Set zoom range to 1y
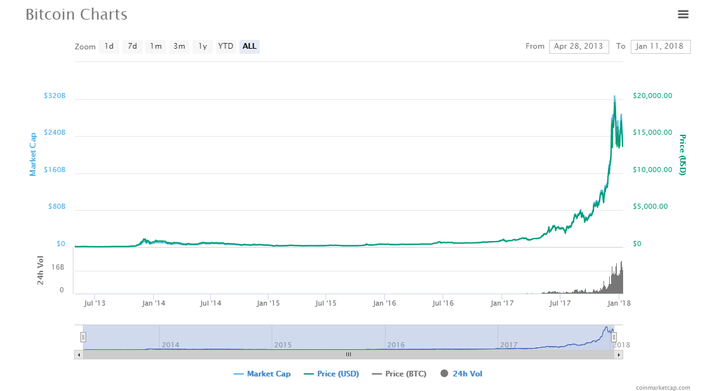This screenshot has height=391, width=720. tap(202, 46)
